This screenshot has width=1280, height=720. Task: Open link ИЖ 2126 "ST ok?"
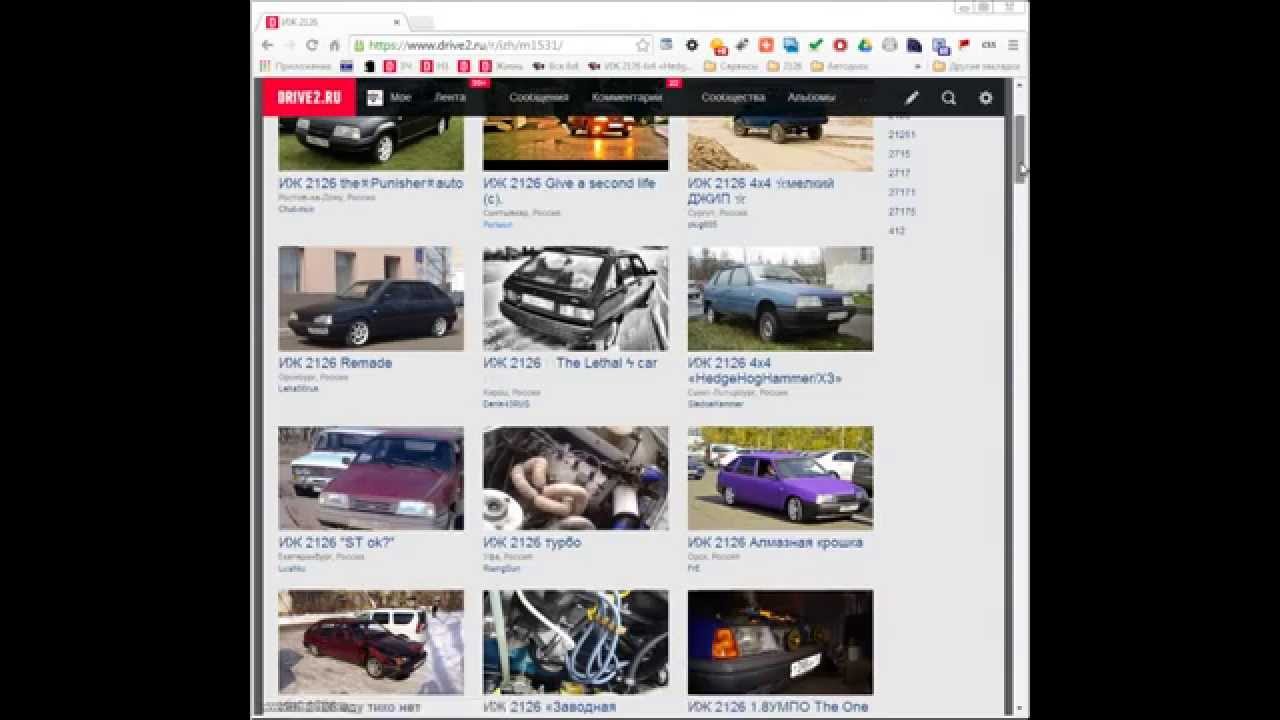pyautogui.click(x=336, y=543)
